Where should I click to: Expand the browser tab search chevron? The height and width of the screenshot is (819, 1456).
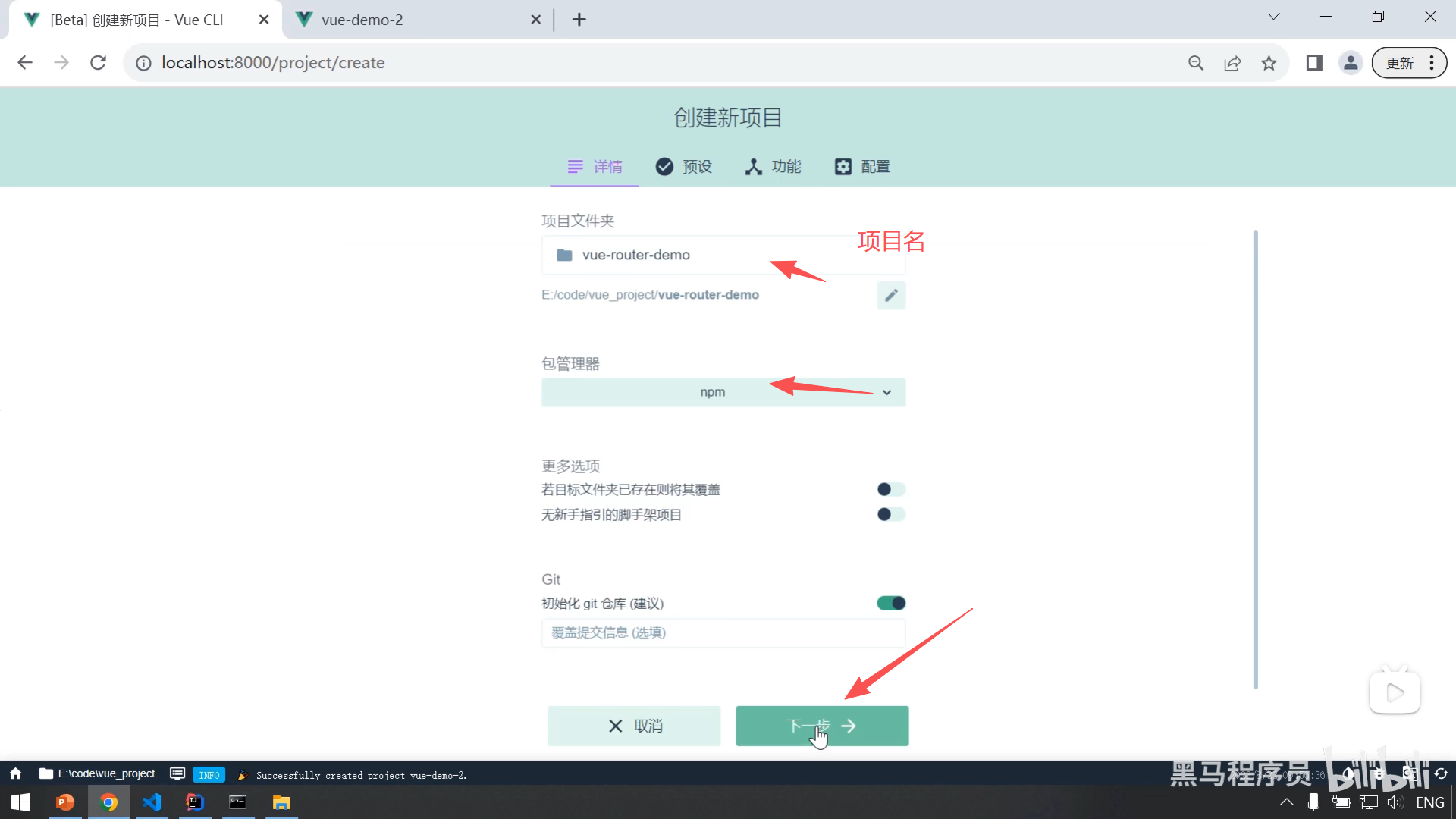click(1274, 17)
